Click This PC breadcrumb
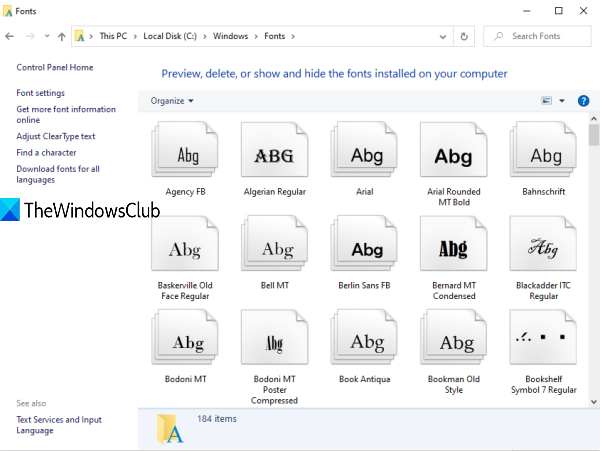The height and width of the screenshot is (451, 600). 113,36
